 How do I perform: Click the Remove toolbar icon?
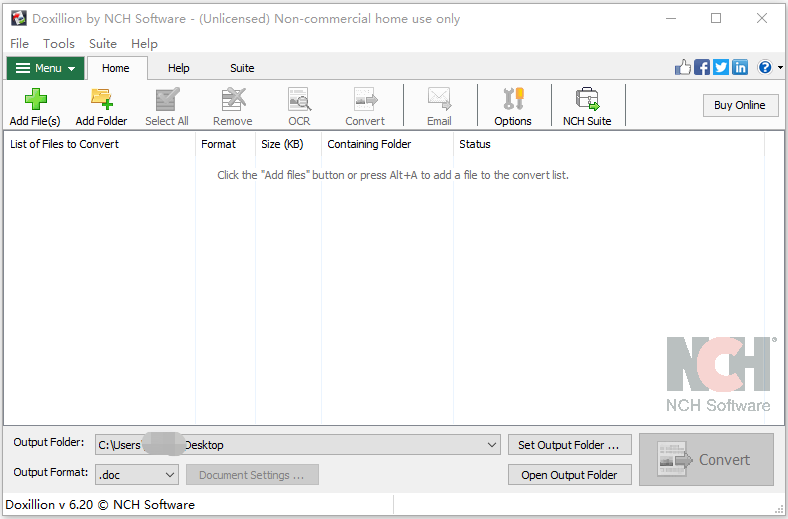[x=233, y=99]
